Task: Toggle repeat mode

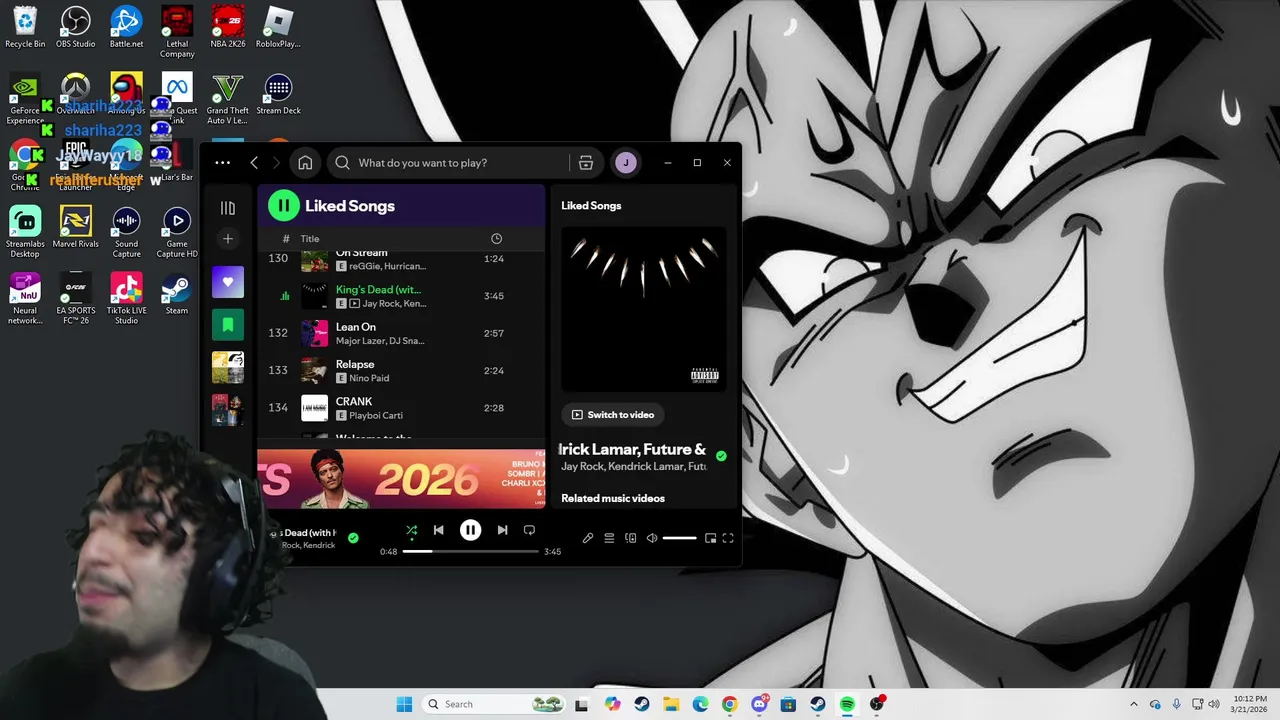Action: 529,531
